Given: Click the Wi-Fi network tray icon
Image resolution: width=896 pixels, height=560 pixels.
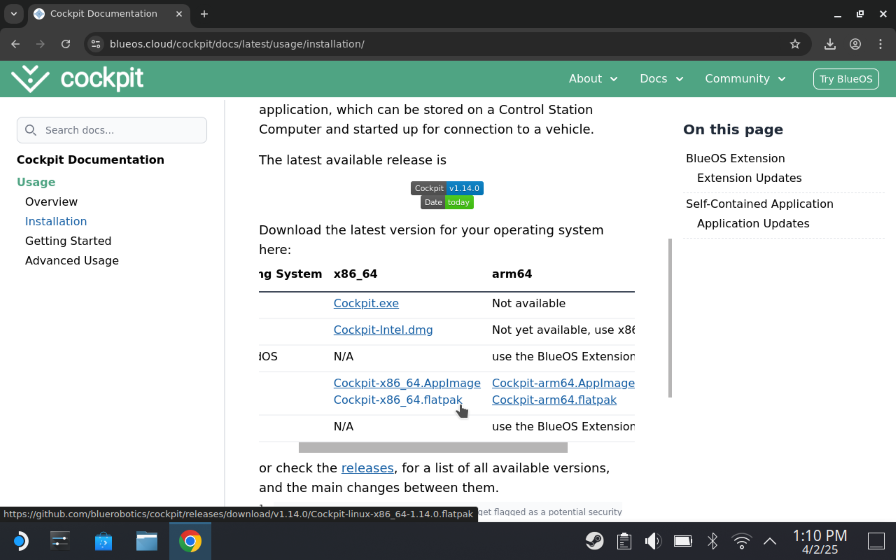Looking at the screenshot, I should click(741, 542).
